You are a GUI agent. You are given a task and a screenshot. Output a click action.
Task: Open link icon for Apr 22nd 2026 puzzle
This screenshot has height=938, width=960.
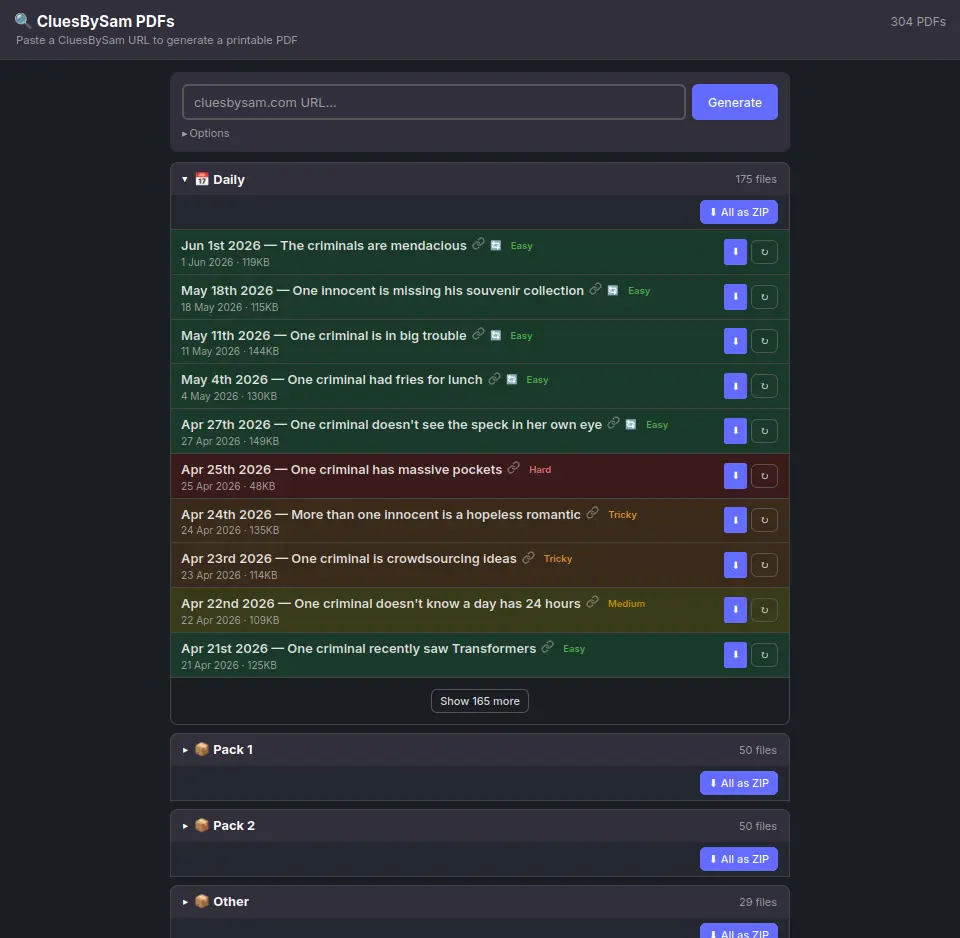[x=592, y=602]
